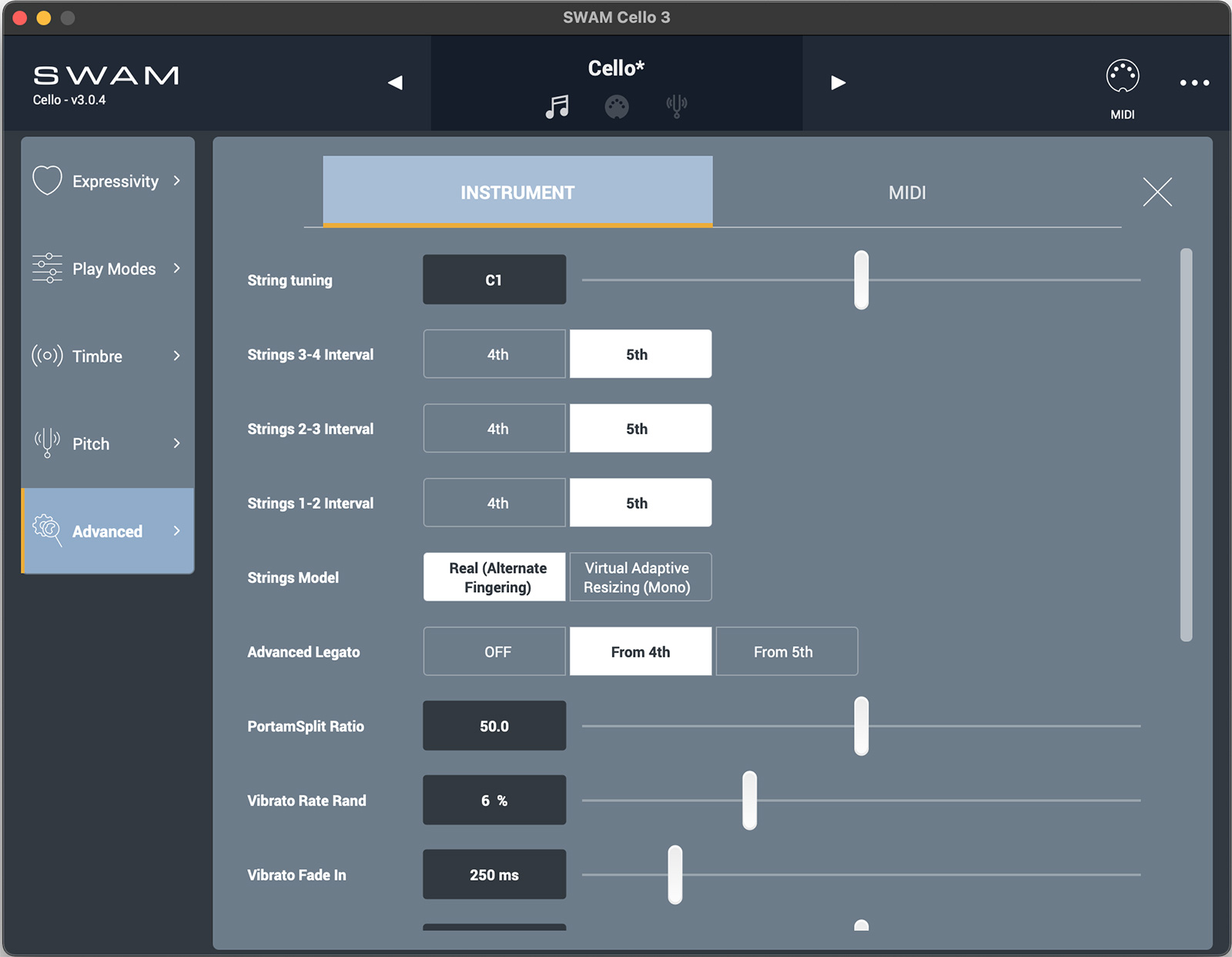The width and height of the screenshot is (1232, 957).
Task: Click the Vibrato Fade In label
Action: pyautogui.click(x=296, y=875)
